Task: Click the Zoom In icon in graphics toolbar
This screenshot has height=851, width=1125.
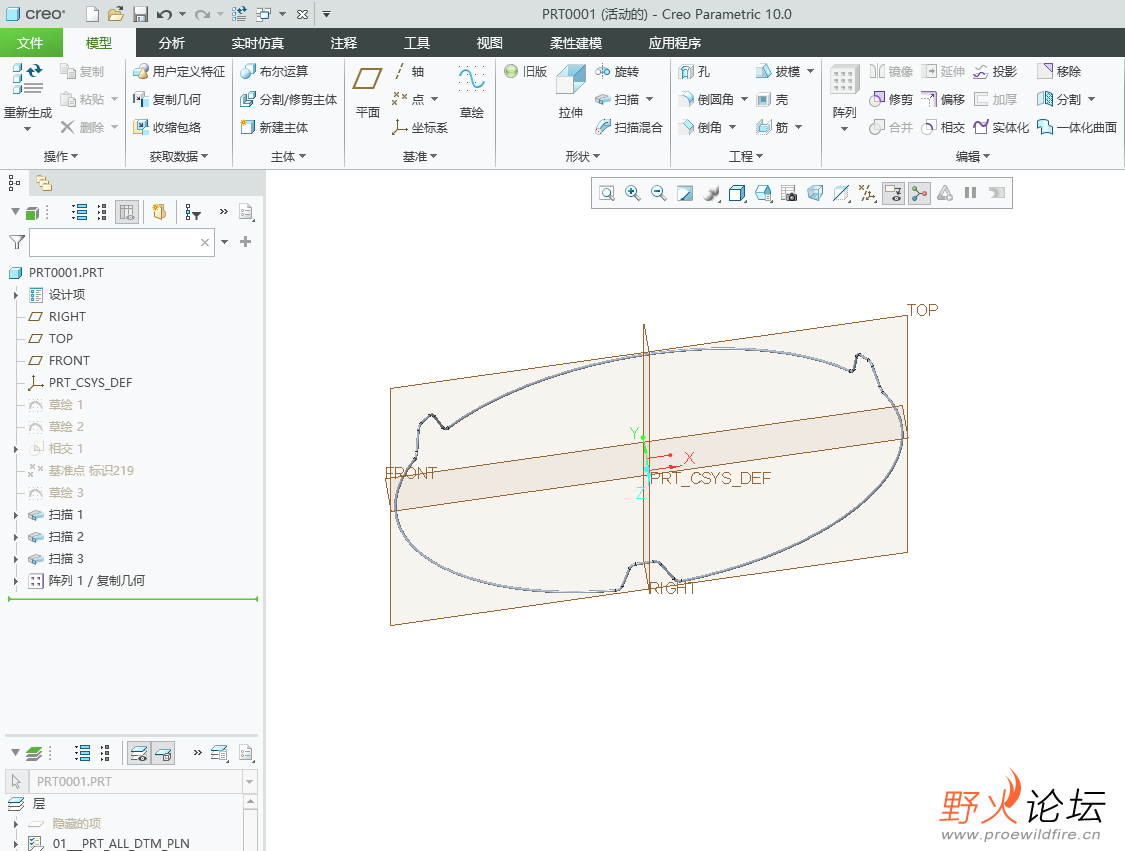Action: point(633,193)
